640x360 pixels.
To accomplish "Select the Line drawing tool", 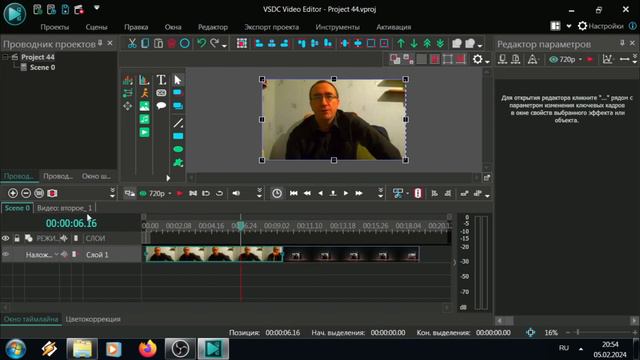I will click(x=178, y=123).
